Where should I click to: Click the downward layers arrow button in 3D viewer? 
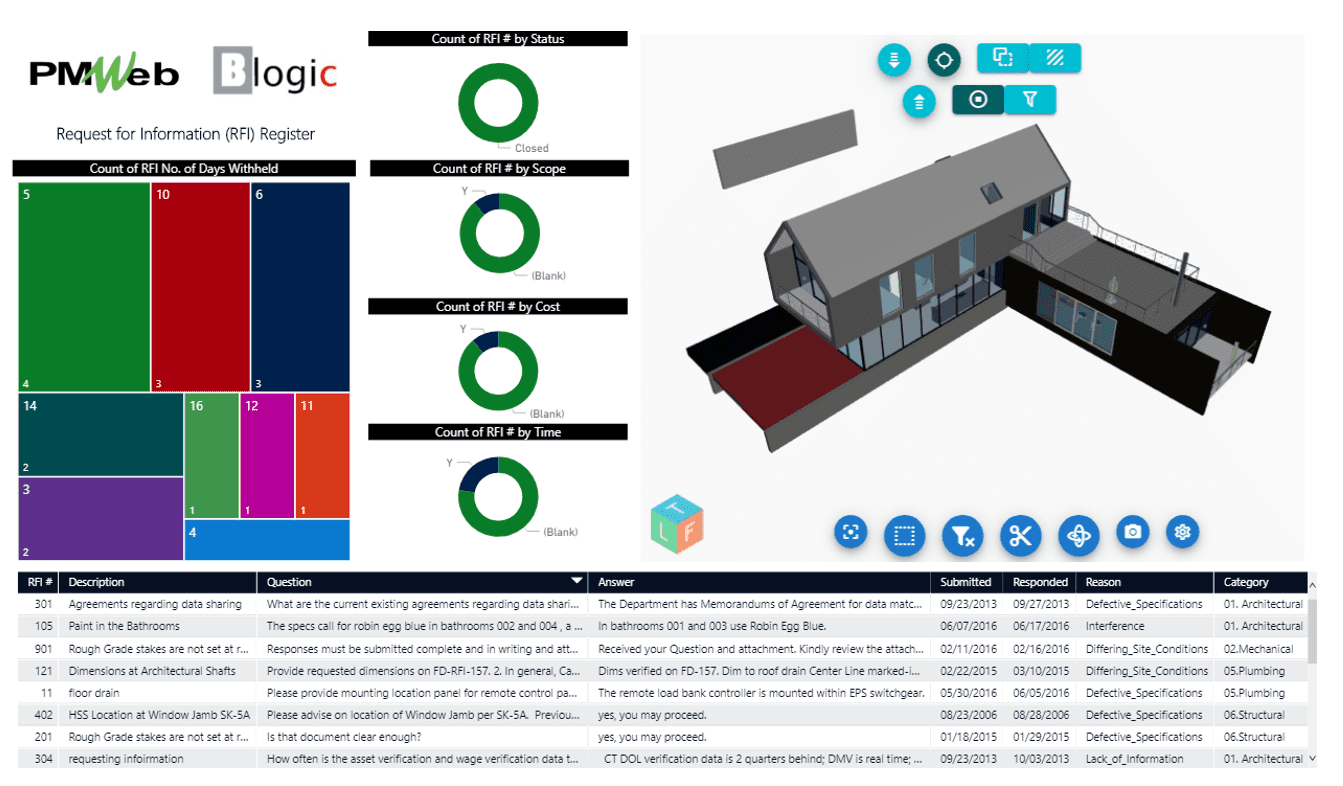point(894,60)
